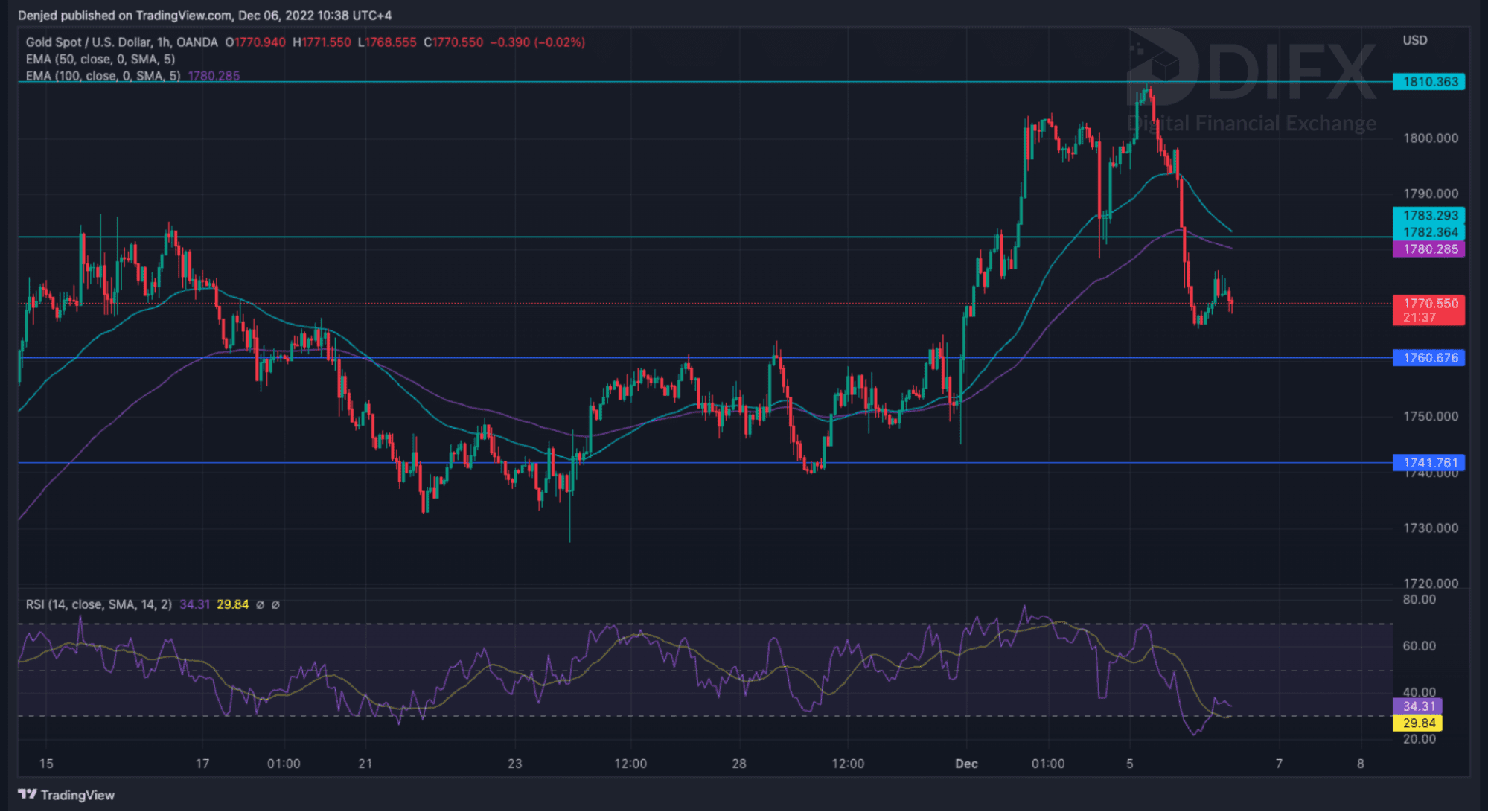Screen dimensions: 1488x812
Task: Click the purple 34.31 RSI axis label
Action: (x=1418, y=706)
